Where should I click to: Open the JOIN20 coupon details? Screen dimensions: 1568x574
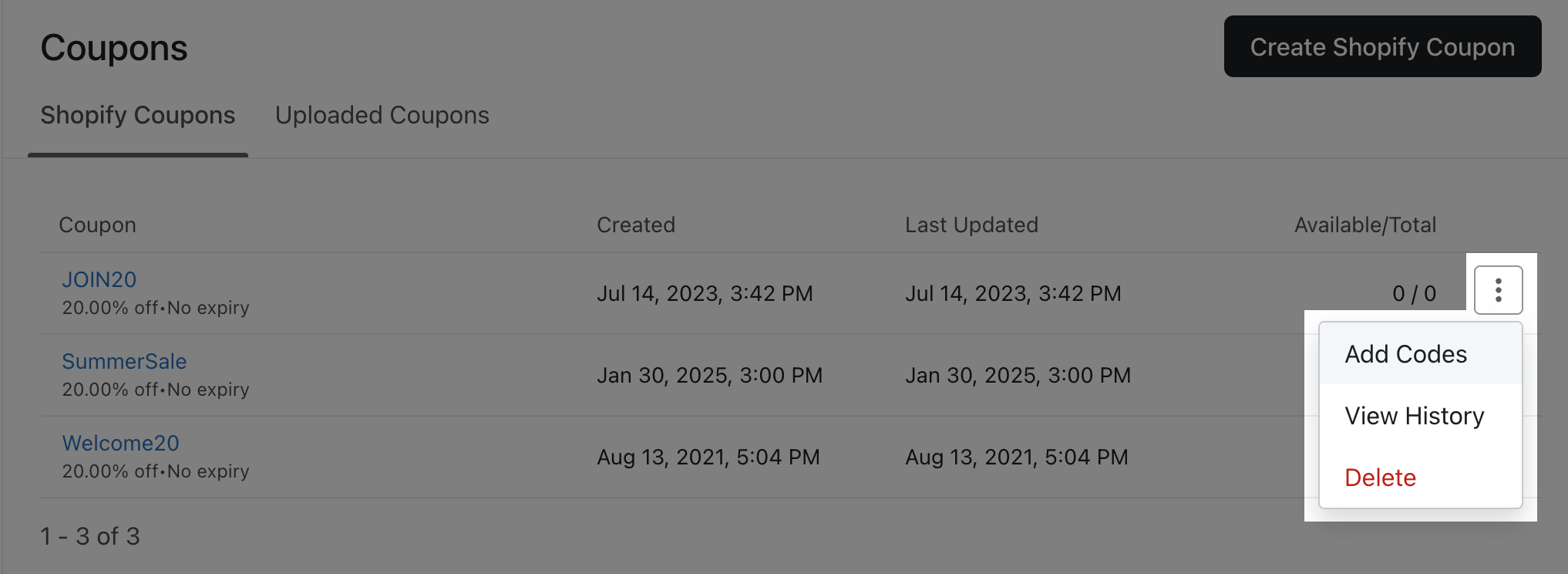coord(99,279)
